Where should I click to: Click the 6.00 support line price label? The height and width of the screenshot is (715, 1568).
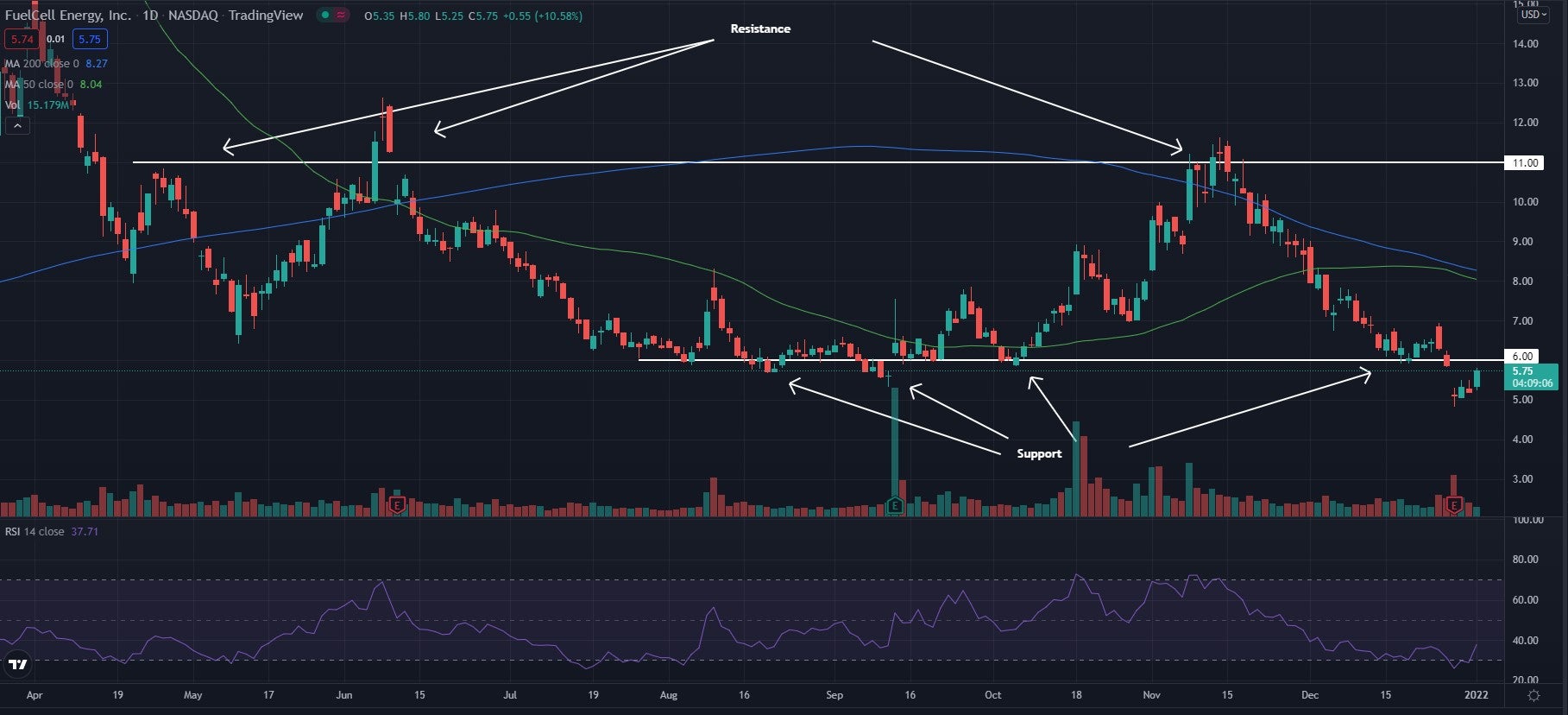click(x=1522, y=356)
